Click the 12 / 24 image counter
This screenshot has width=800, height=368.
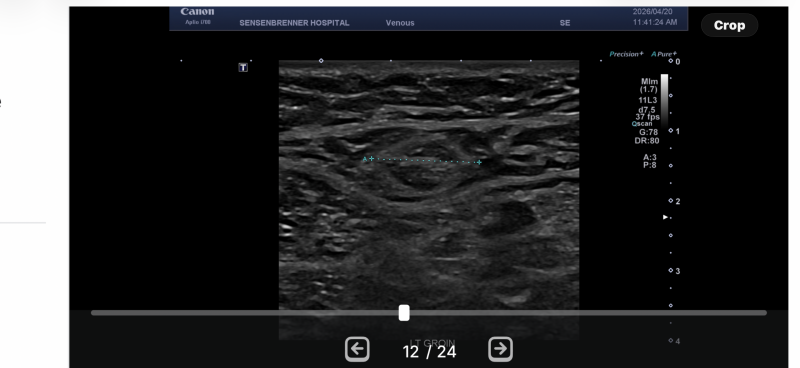coord(429,352)
